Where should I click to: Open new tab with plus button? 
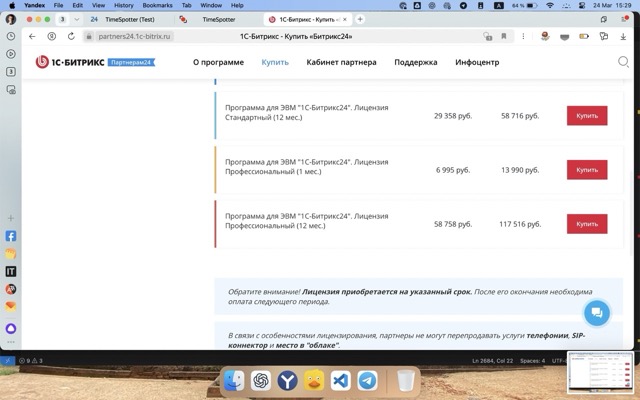click(360, 19)
